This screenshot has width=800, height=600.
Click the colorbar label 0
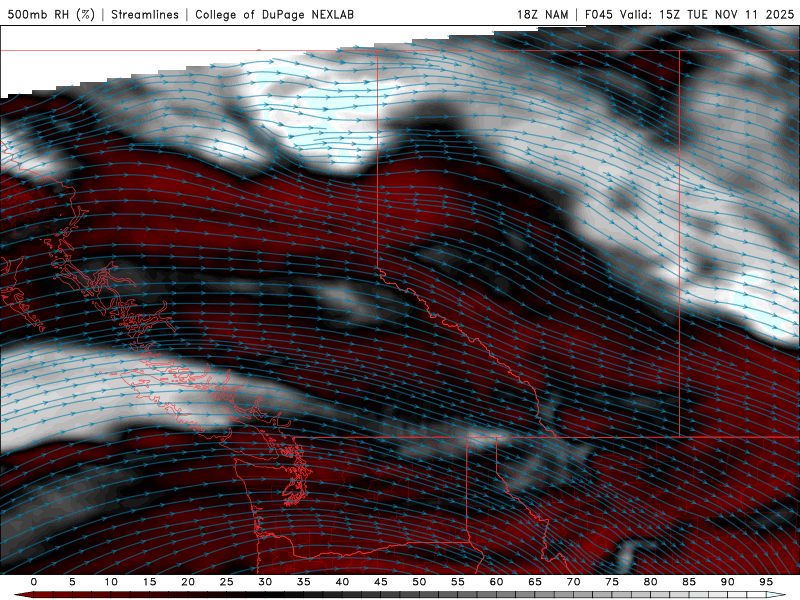pyautogui.click(x=34, y=582)
